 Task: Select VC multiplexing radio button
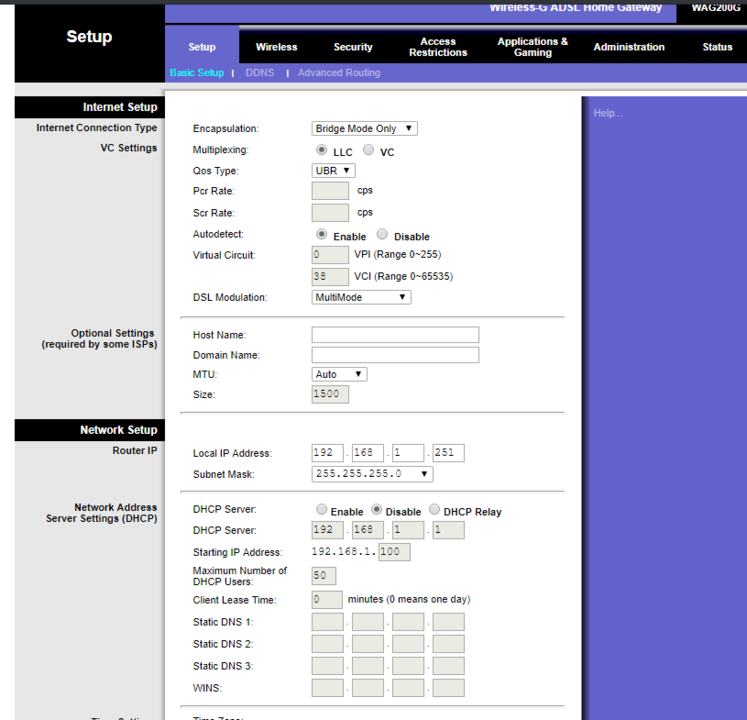(368, 150)
